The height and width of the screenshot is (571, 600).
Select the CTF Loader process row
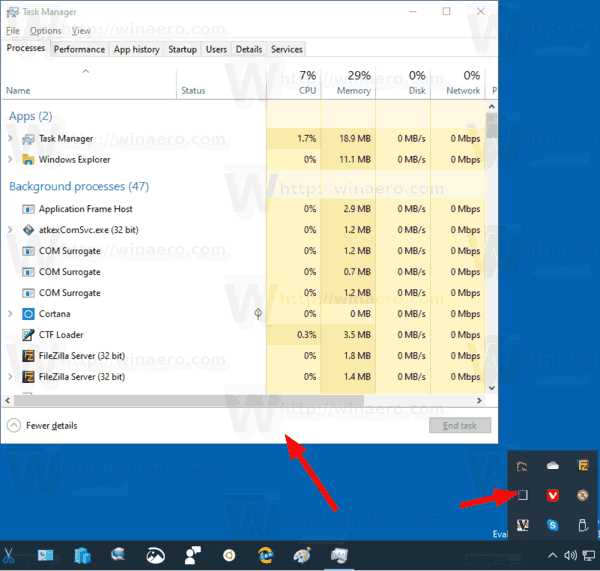coord(243,335)
